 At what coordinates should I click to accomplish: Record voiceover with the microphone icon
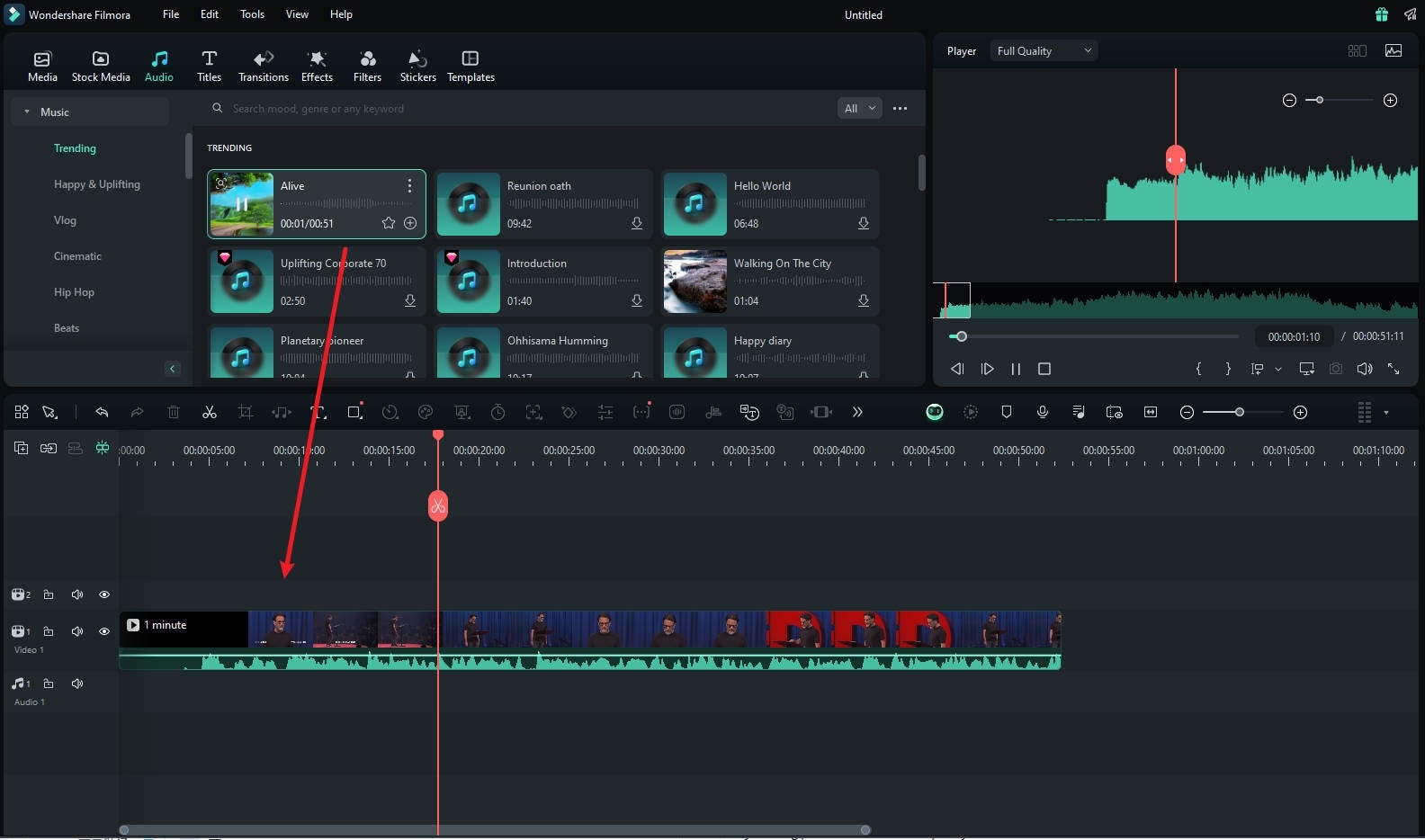[x=1043, y=412]
